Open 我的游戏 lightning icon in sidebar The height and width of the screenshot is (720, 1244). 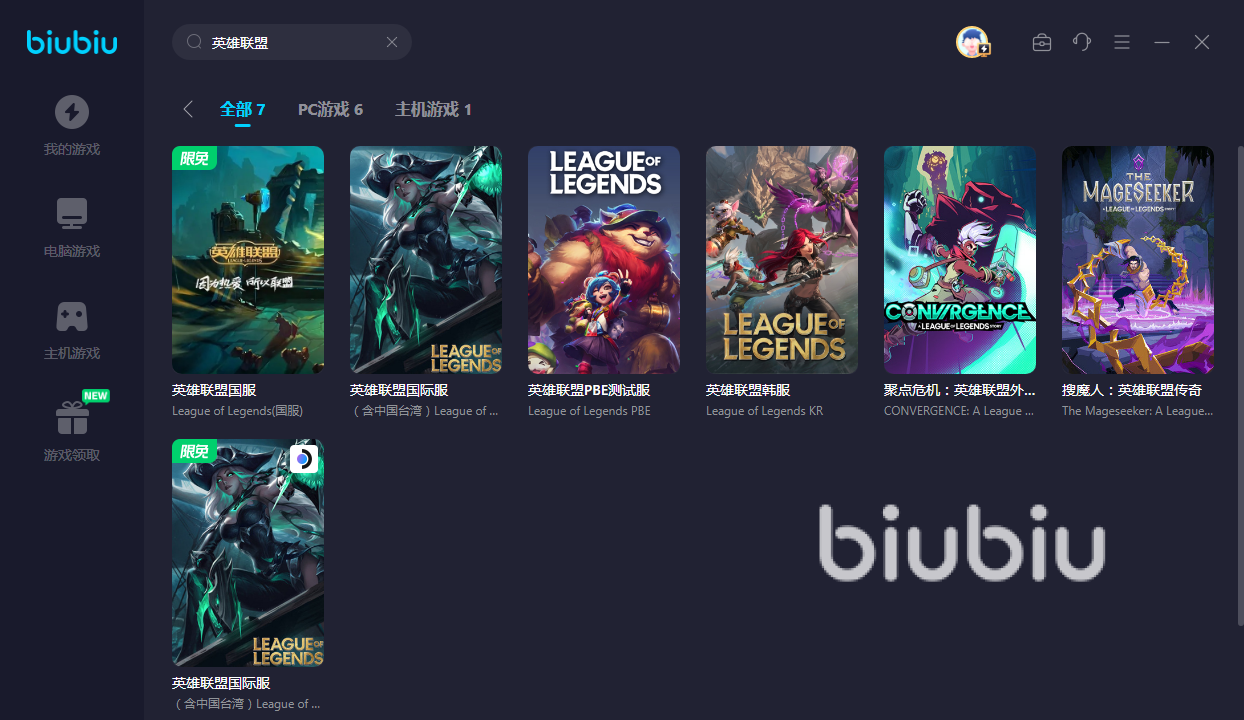click(x=72, y=112)
